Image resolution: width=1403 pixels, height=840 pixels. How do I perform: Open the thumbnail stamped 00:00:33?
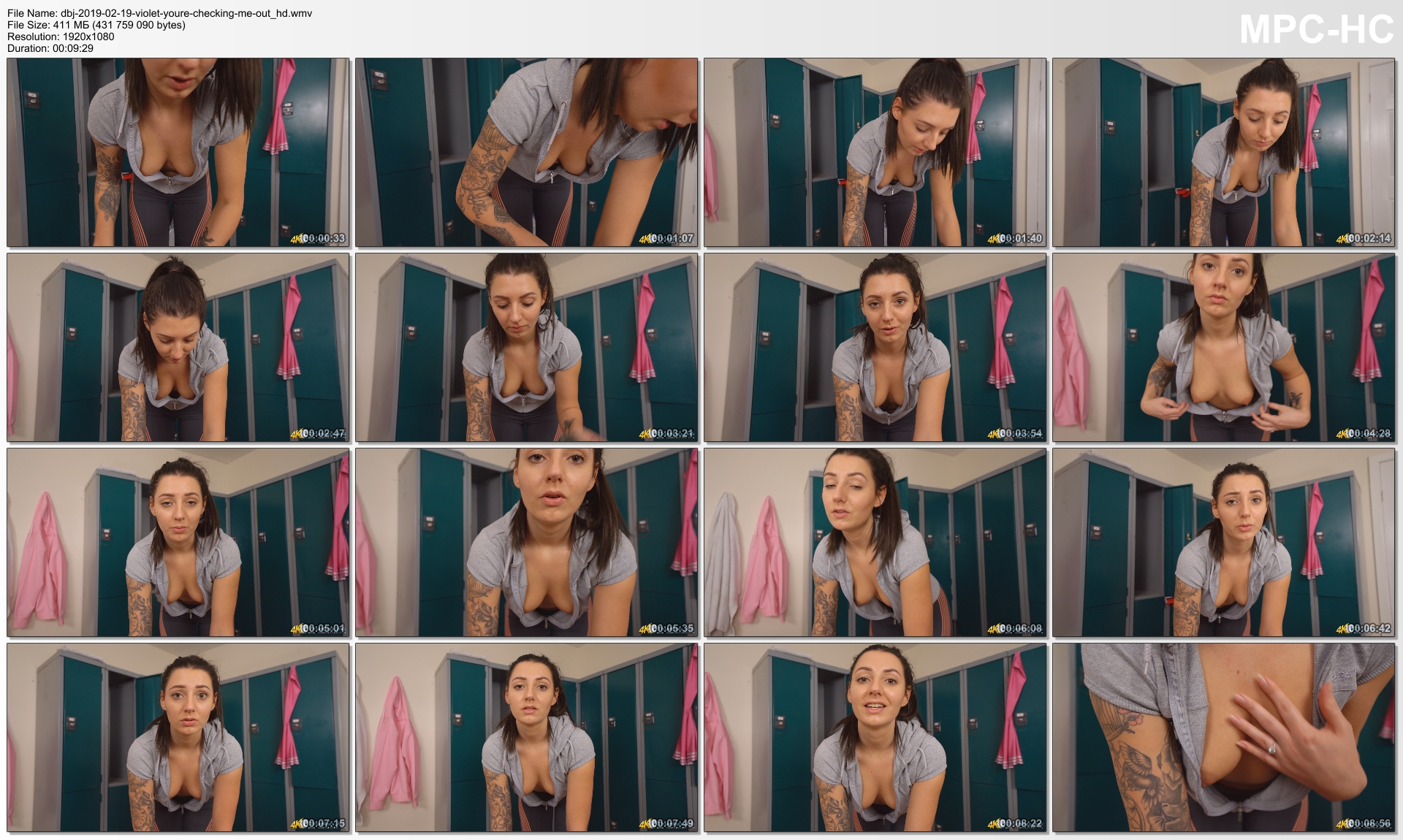(x=178, y=152)
